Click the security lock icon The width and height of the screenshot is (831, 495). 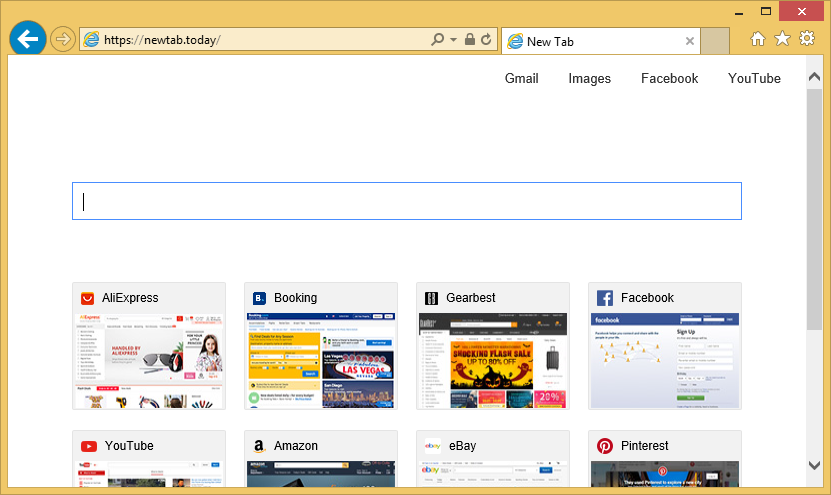tap(470, 40)
